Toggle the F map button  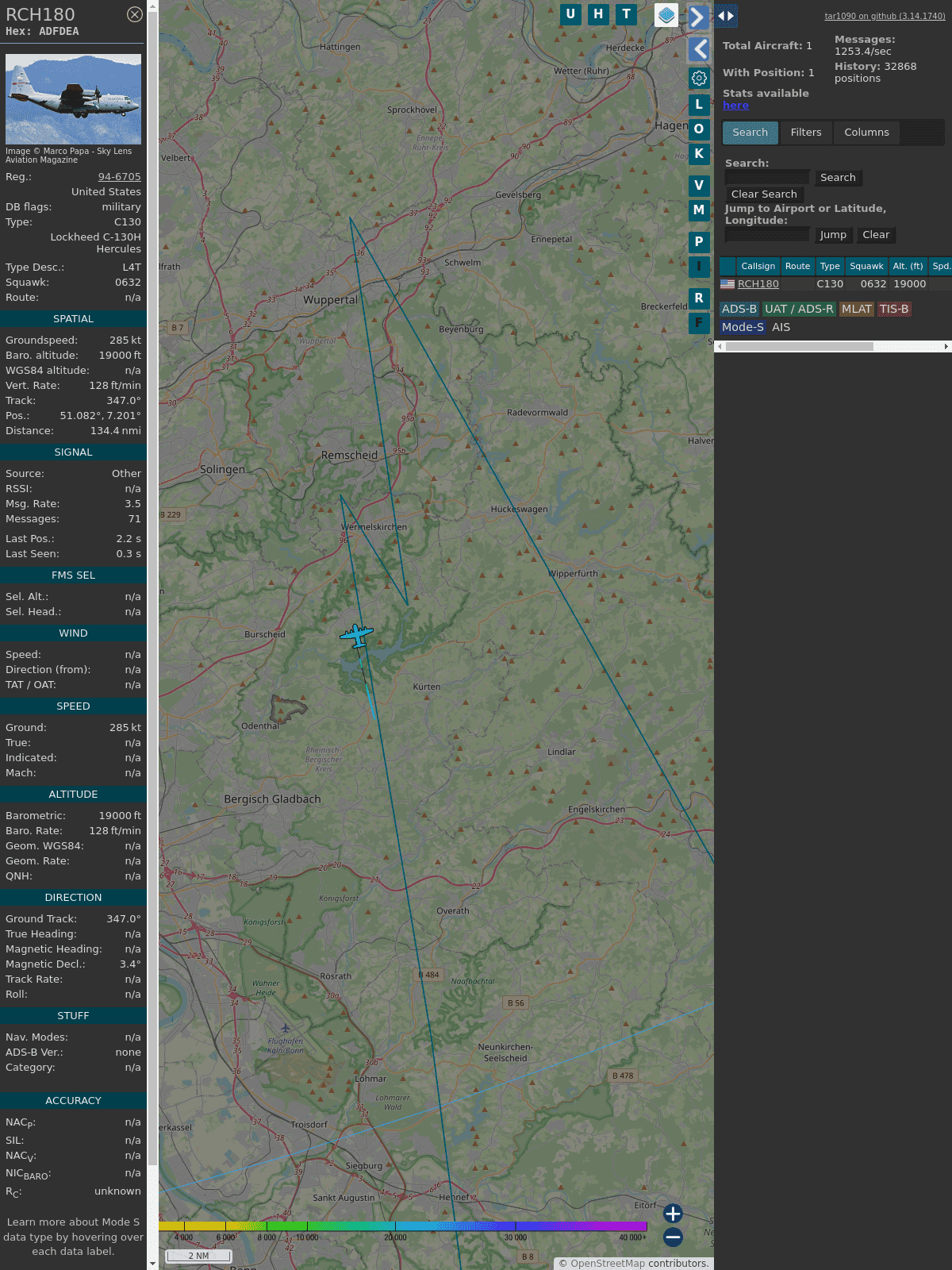[699, 322]
